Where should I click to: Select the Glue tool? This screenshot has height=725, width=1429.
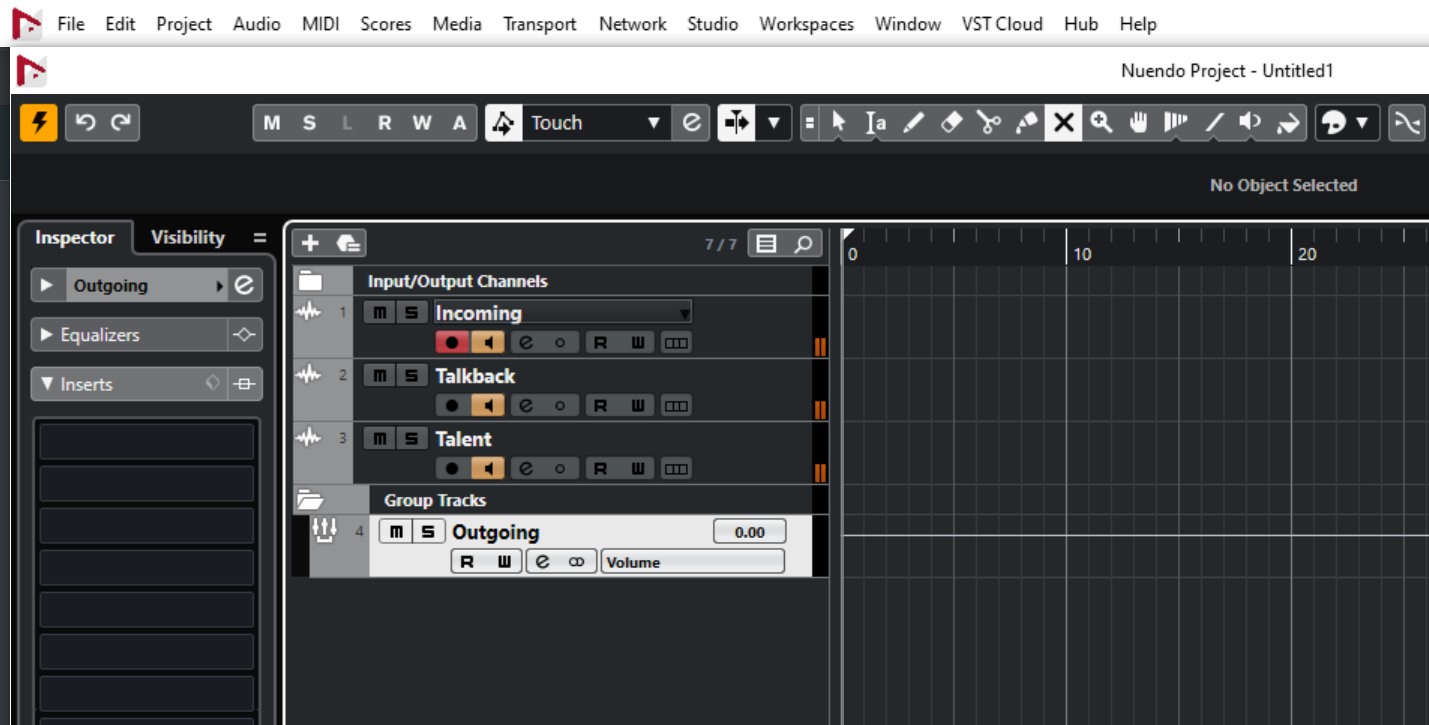tap(1026, 123)
